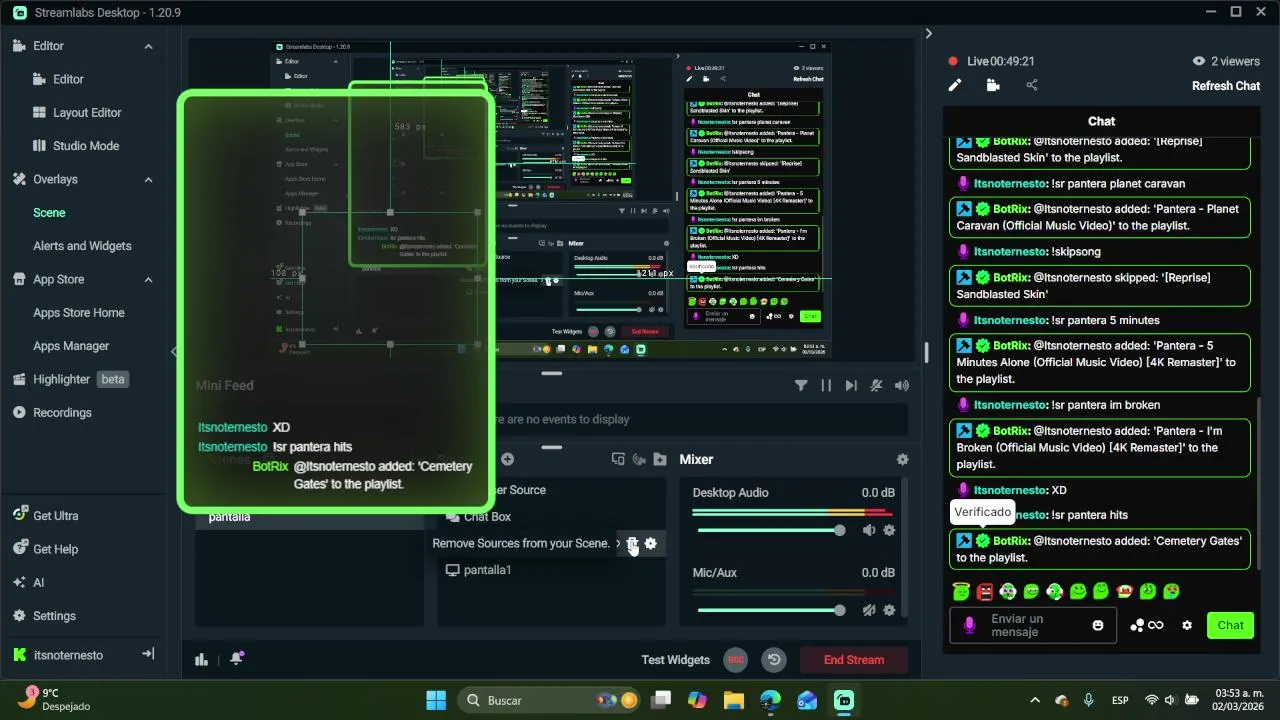Open source properties gear next to trash icon
This screenshot has height=720, width=1280.
click(x=651, y=543)
